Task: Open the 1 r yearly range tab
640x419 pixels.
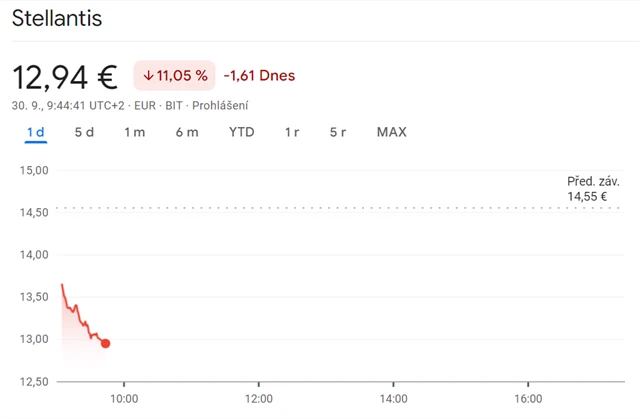Action: 292,132
